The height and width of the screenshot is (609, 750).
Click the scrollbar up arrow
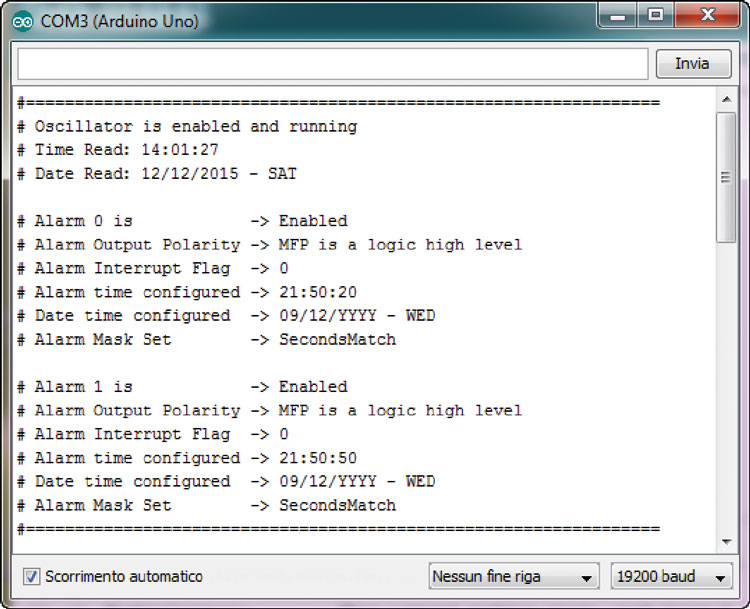point(726,100)
